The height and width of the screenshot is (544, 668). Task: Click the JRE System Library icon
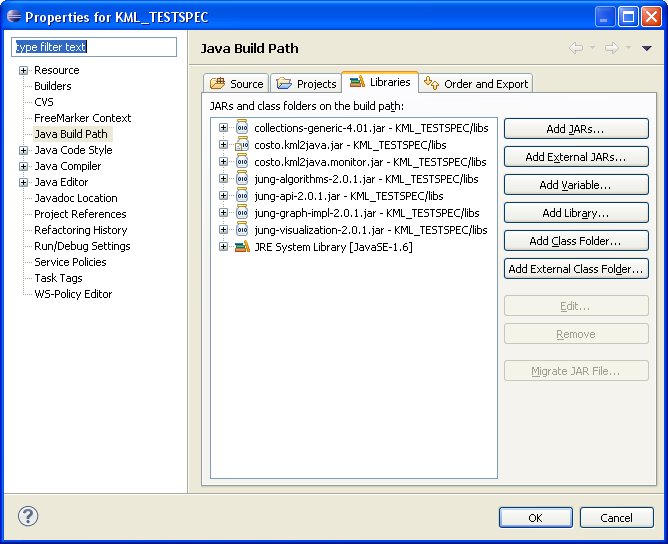242,247
